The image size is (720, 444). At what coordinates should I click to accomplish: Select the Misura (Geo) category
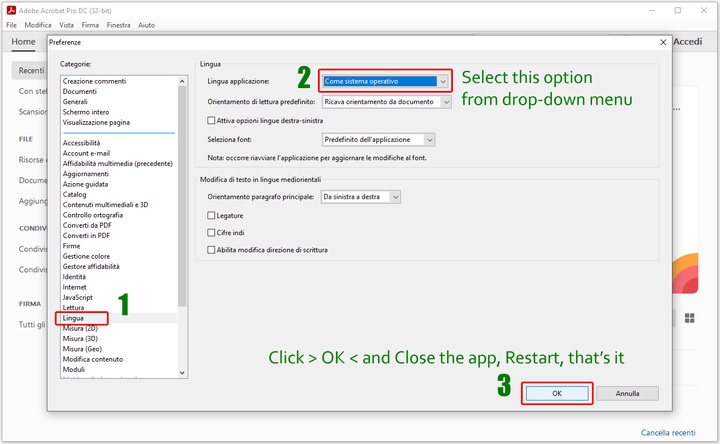[82, 349]
